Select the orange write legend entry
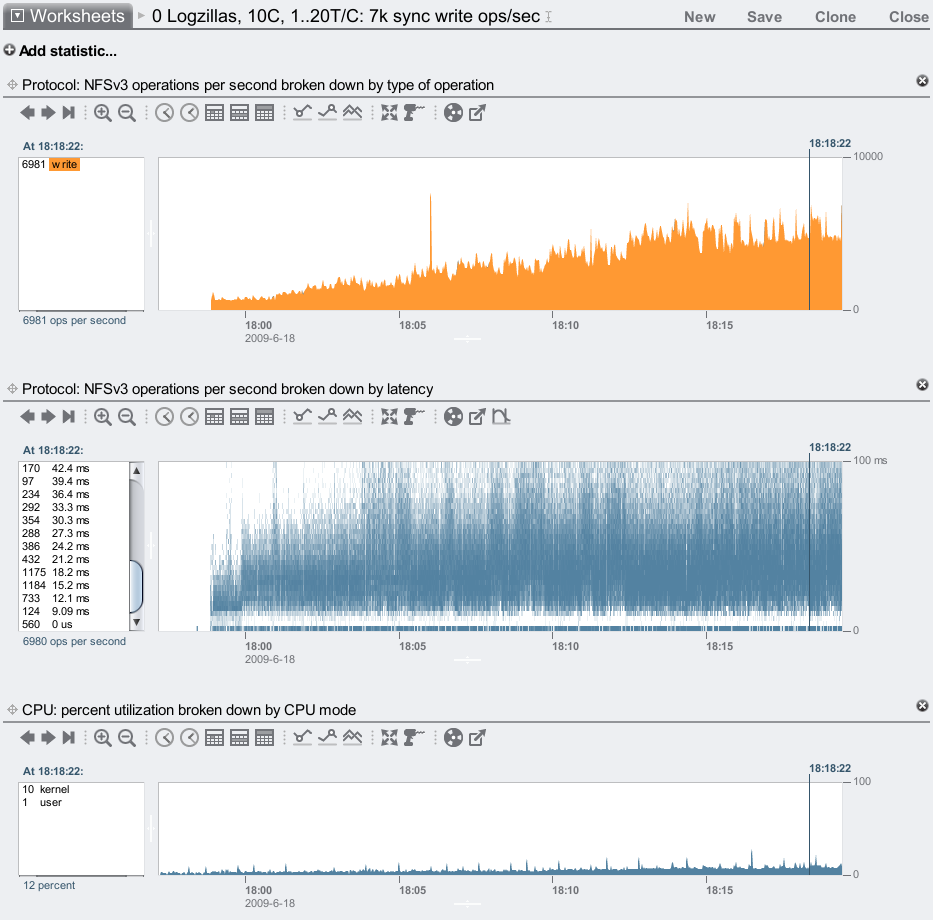 tap(64, 164)
